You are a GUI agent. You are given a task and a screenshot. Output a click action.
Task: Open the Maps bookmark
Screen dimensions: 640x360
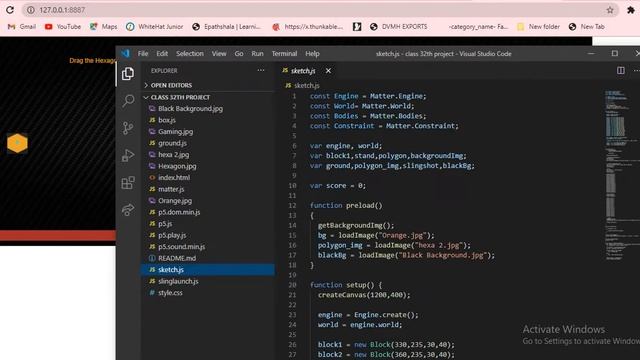click(103, 27)
